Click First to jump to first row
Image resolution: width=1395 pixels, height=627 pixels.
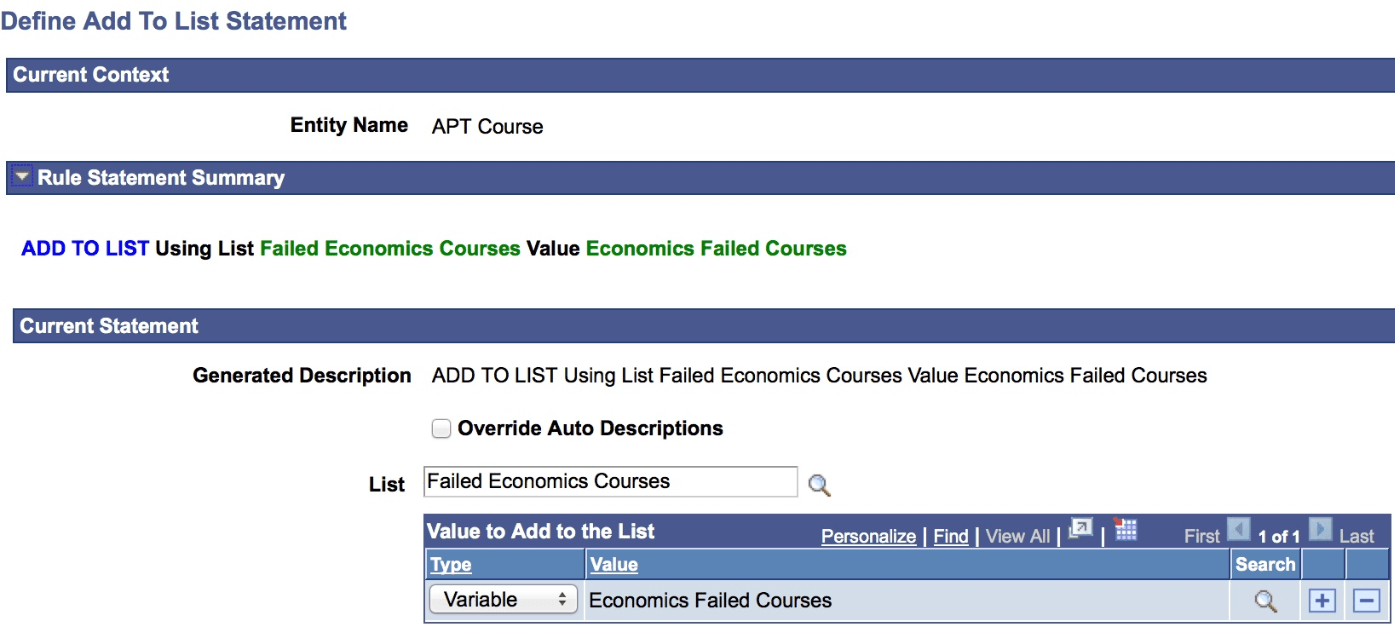click(1204, 534)
